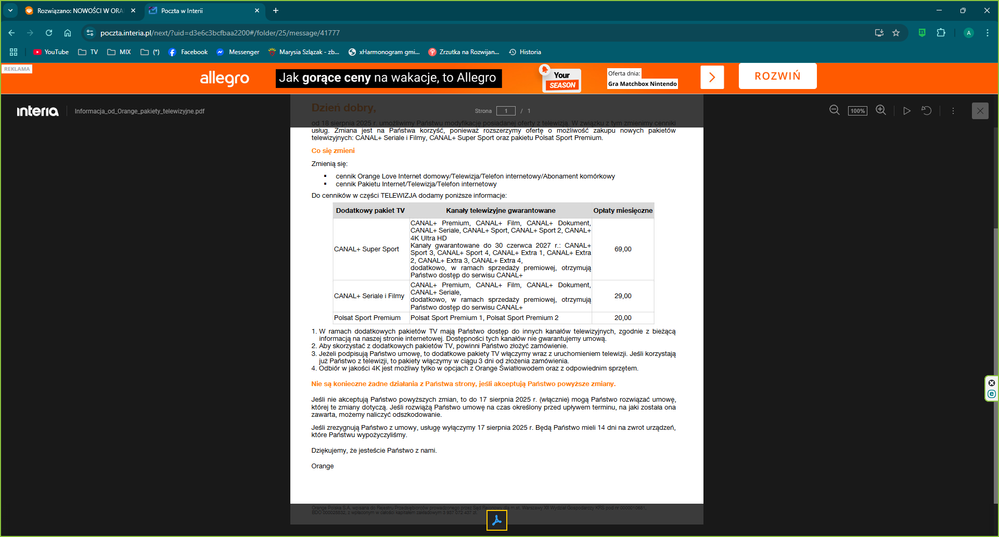This screenshot has height=537, width=999.
Task: Click the 'Orange' signature text
Action: (322, 466)
